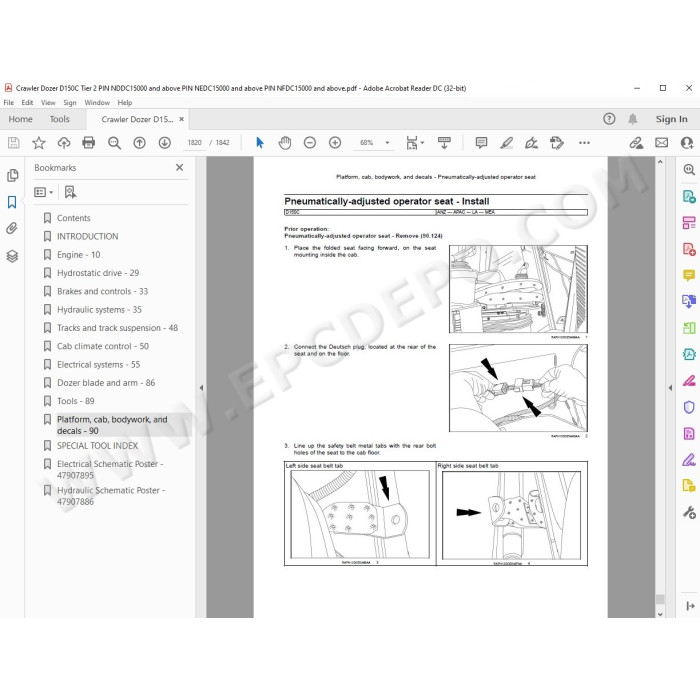The width and height of the screenshot is (700, 700).
Task: Open bookmark options dropdown
Action: [44, 192]
